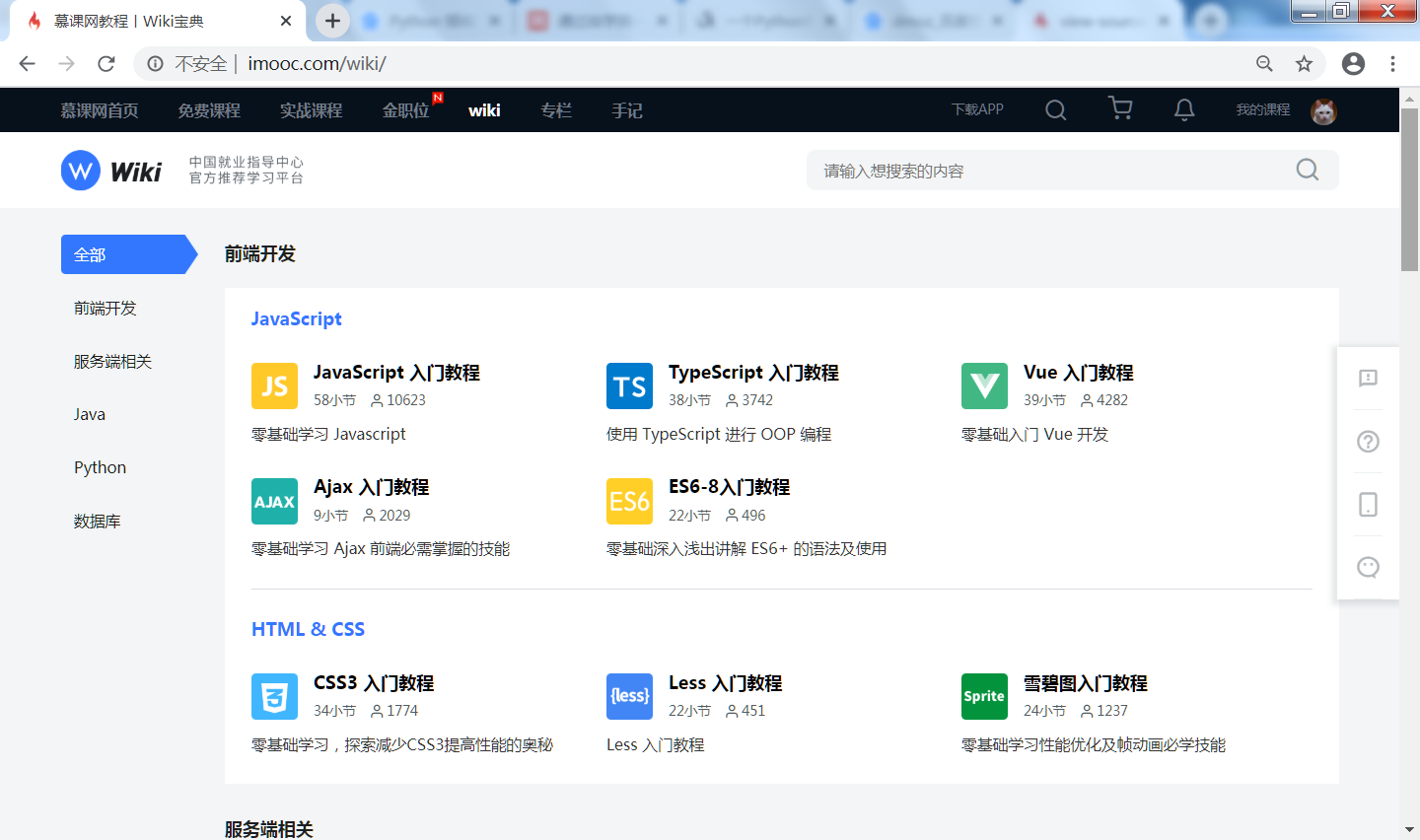
Task: Click the top navigation search icon
Action: point(1055,109)
